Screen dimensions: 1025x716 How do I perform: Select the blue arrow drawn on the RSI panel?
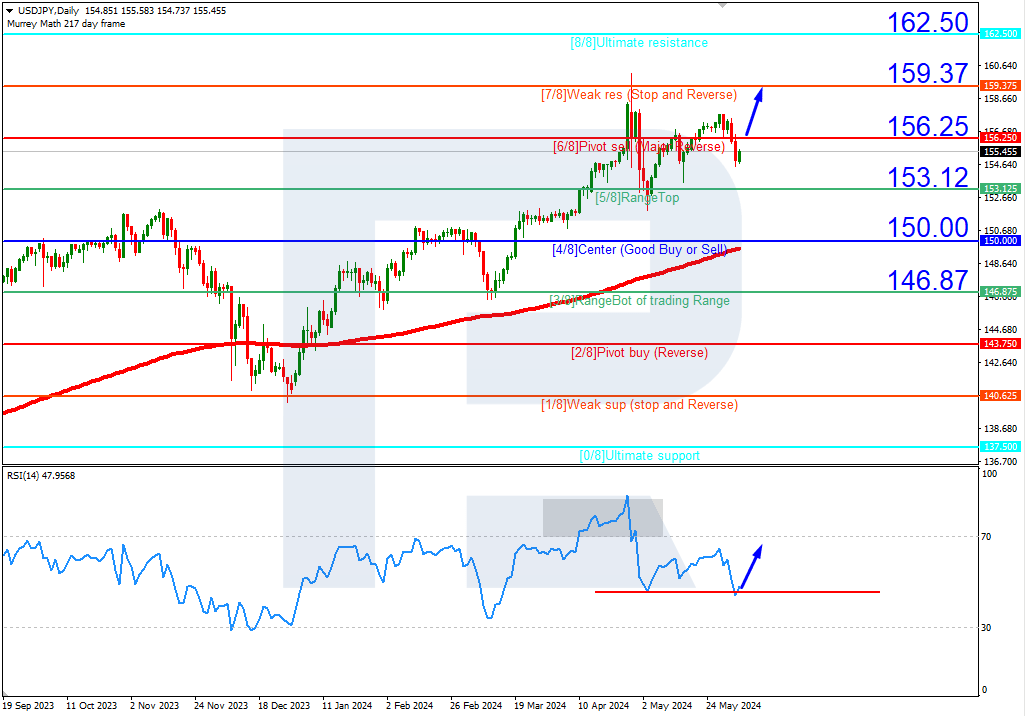(x=753, y=567)
